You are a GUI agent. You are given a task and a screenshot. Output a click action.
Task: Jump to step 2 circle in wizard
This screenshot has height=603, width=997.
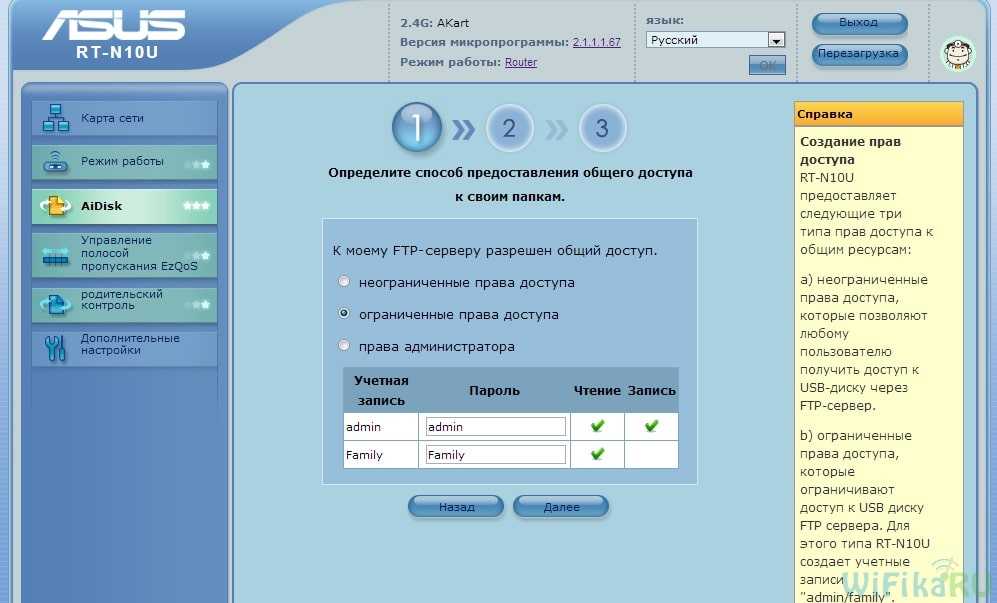[x=509, y=128]
